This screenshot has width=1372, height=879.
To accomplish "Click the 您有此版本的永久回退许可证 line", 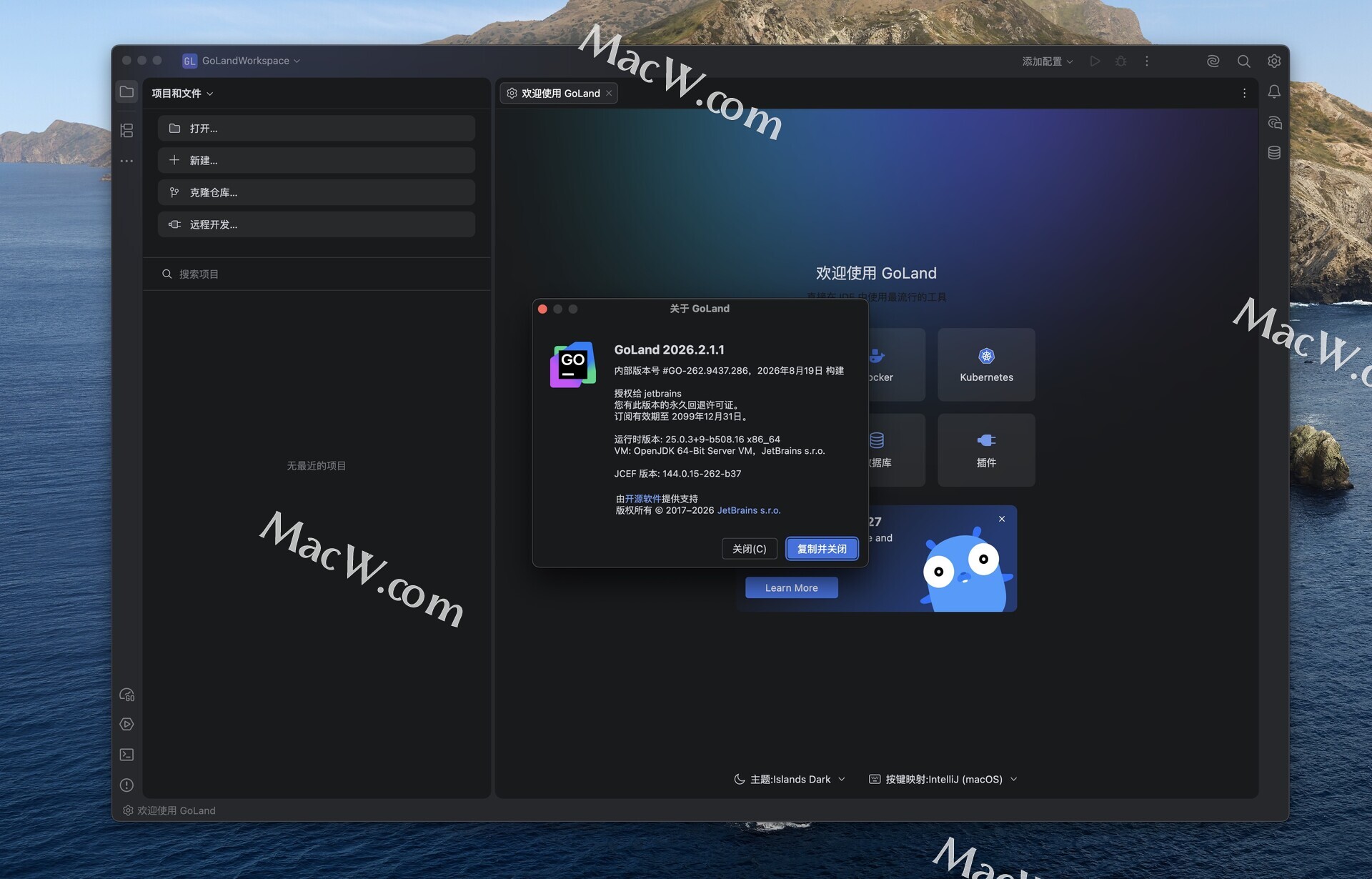I will 677,405.
